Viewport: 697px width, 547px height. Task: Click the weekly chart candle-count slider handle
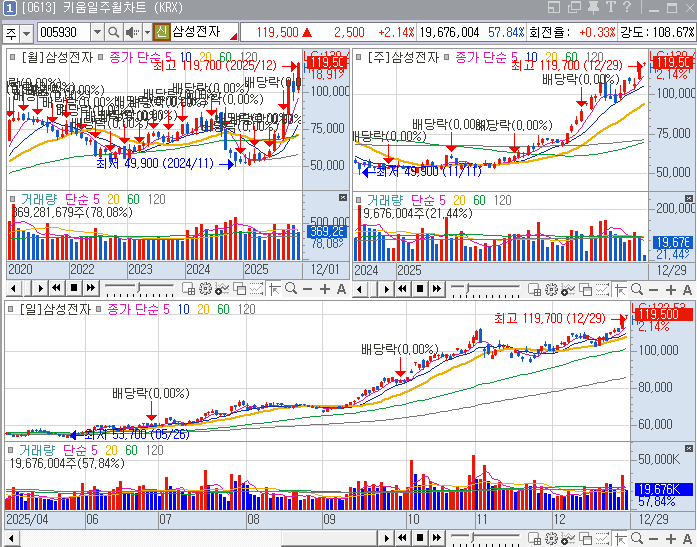467,288
